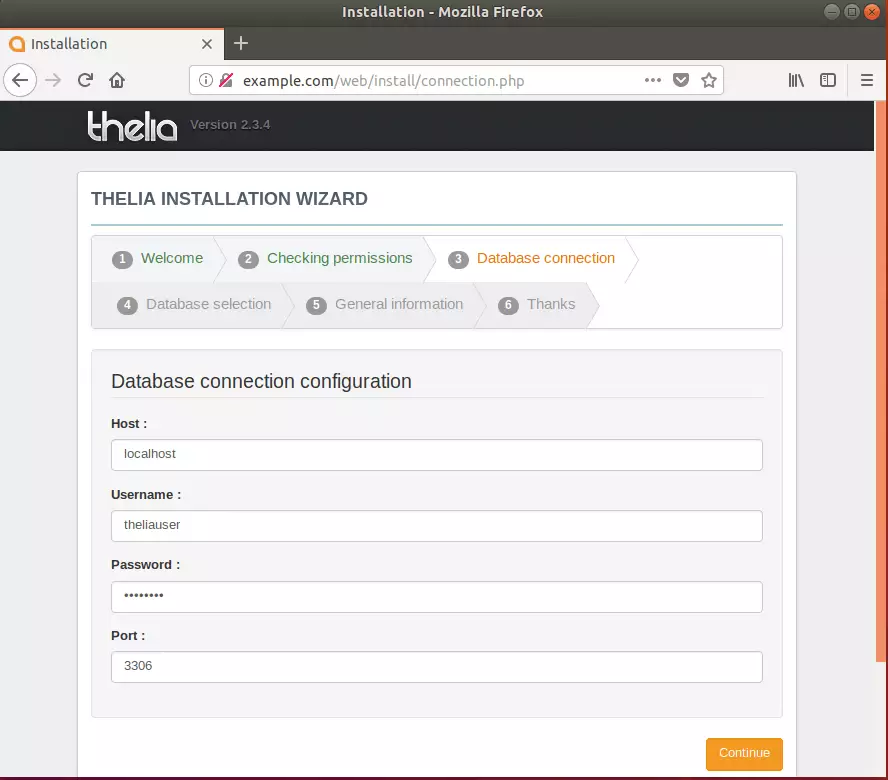This screenshot has width=888, height=780.
Task: Click the insecure connection padlock icon
Action: 226,80
